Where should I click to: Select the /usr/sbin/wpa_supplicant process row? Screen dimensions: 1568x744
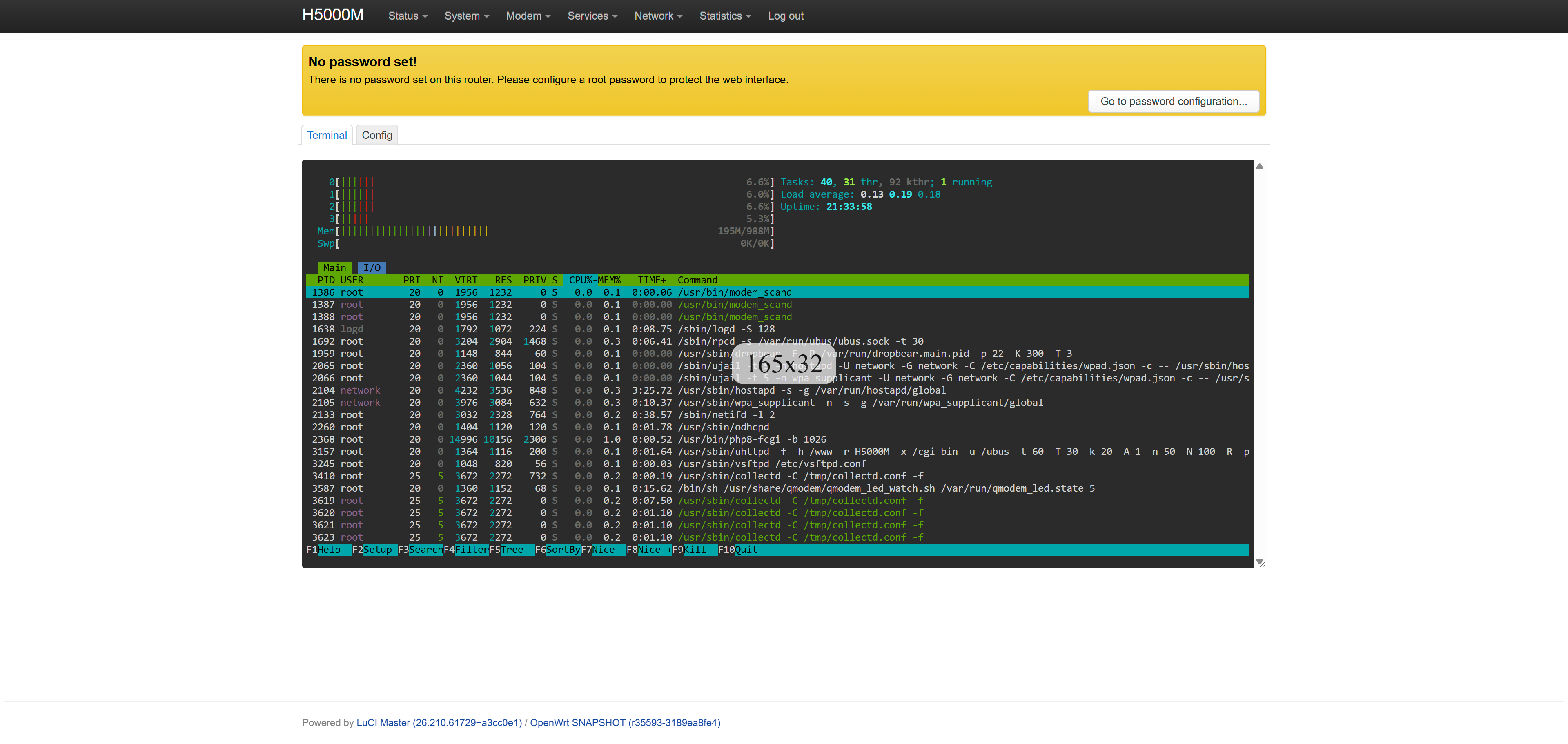click(777, 403)
